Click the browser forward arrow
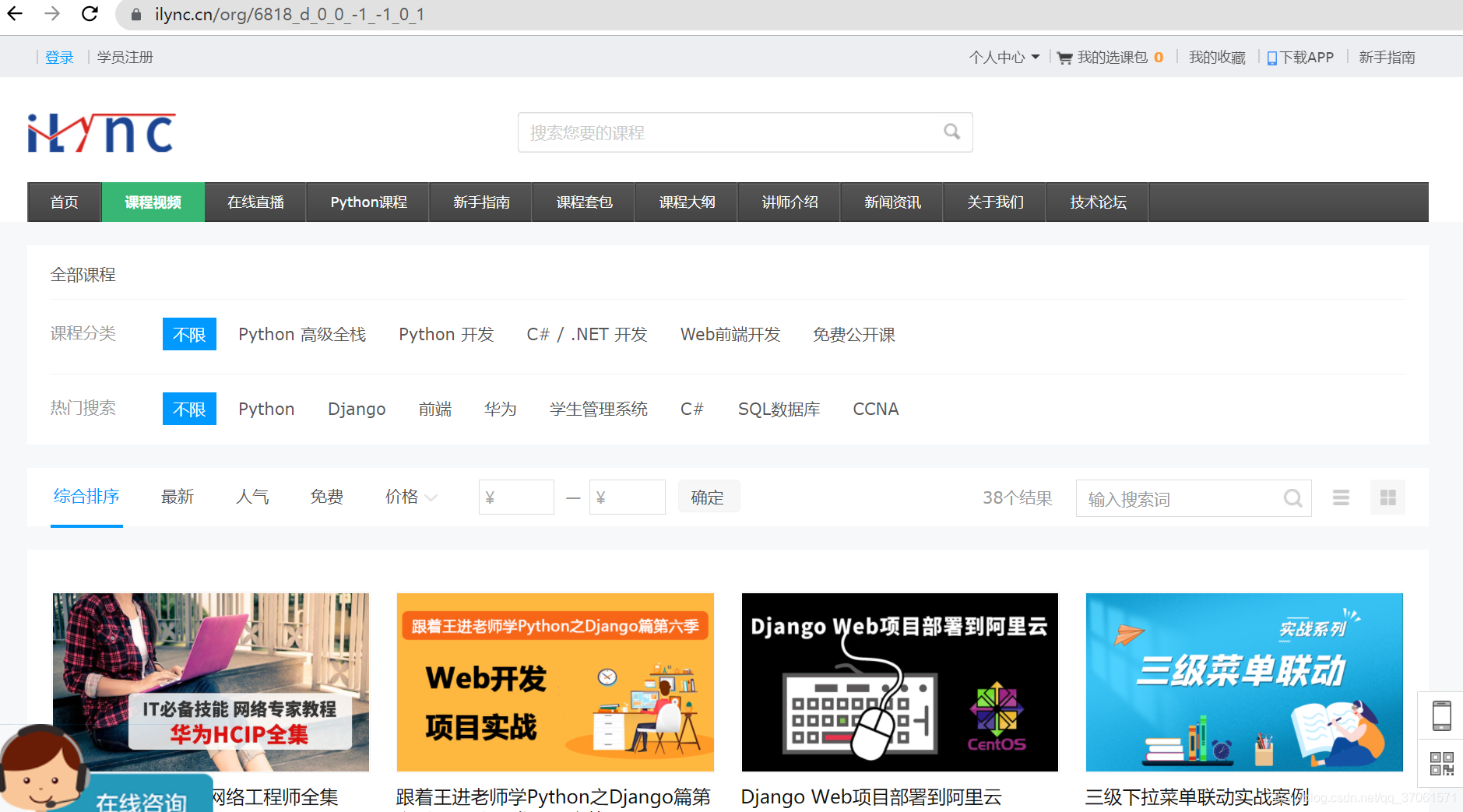 (x=52, y=14)
